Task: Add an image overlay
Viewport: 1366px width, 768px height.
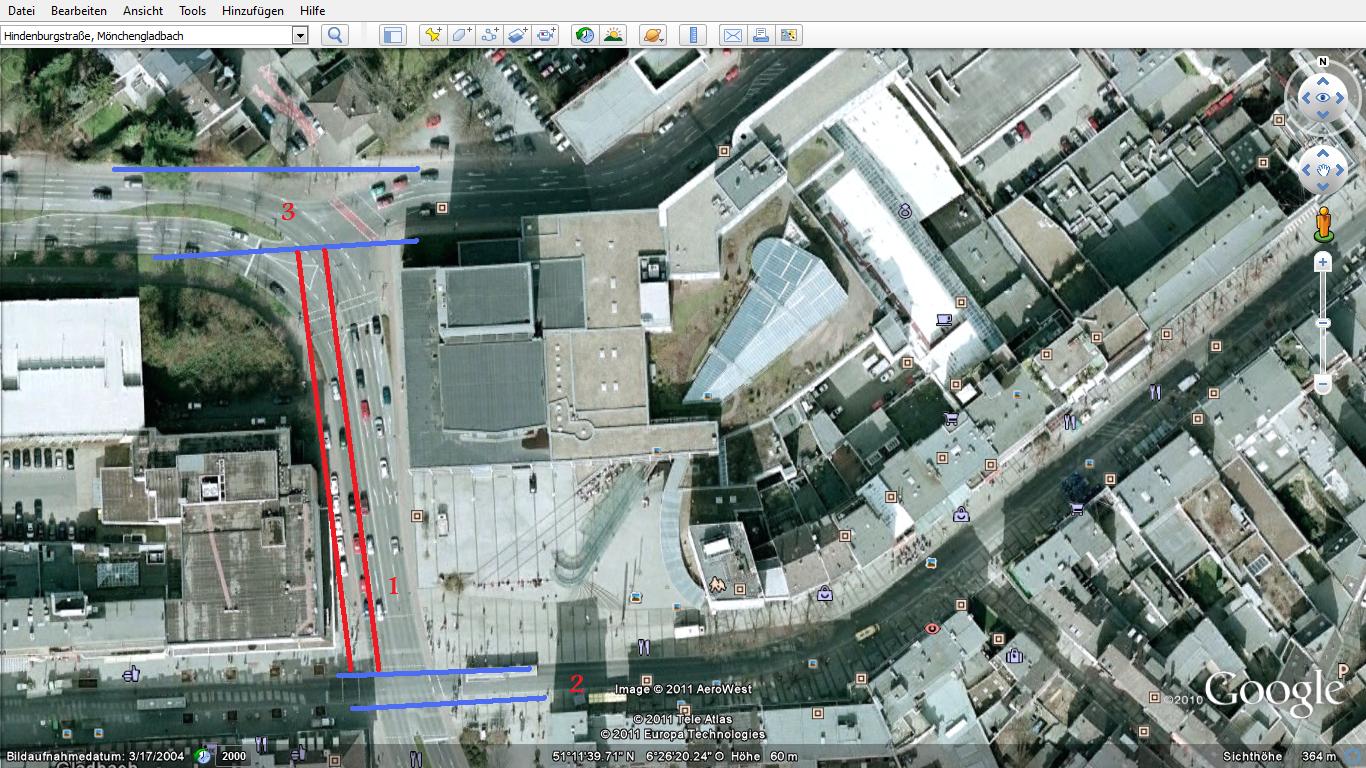Action: coord(517,35)
